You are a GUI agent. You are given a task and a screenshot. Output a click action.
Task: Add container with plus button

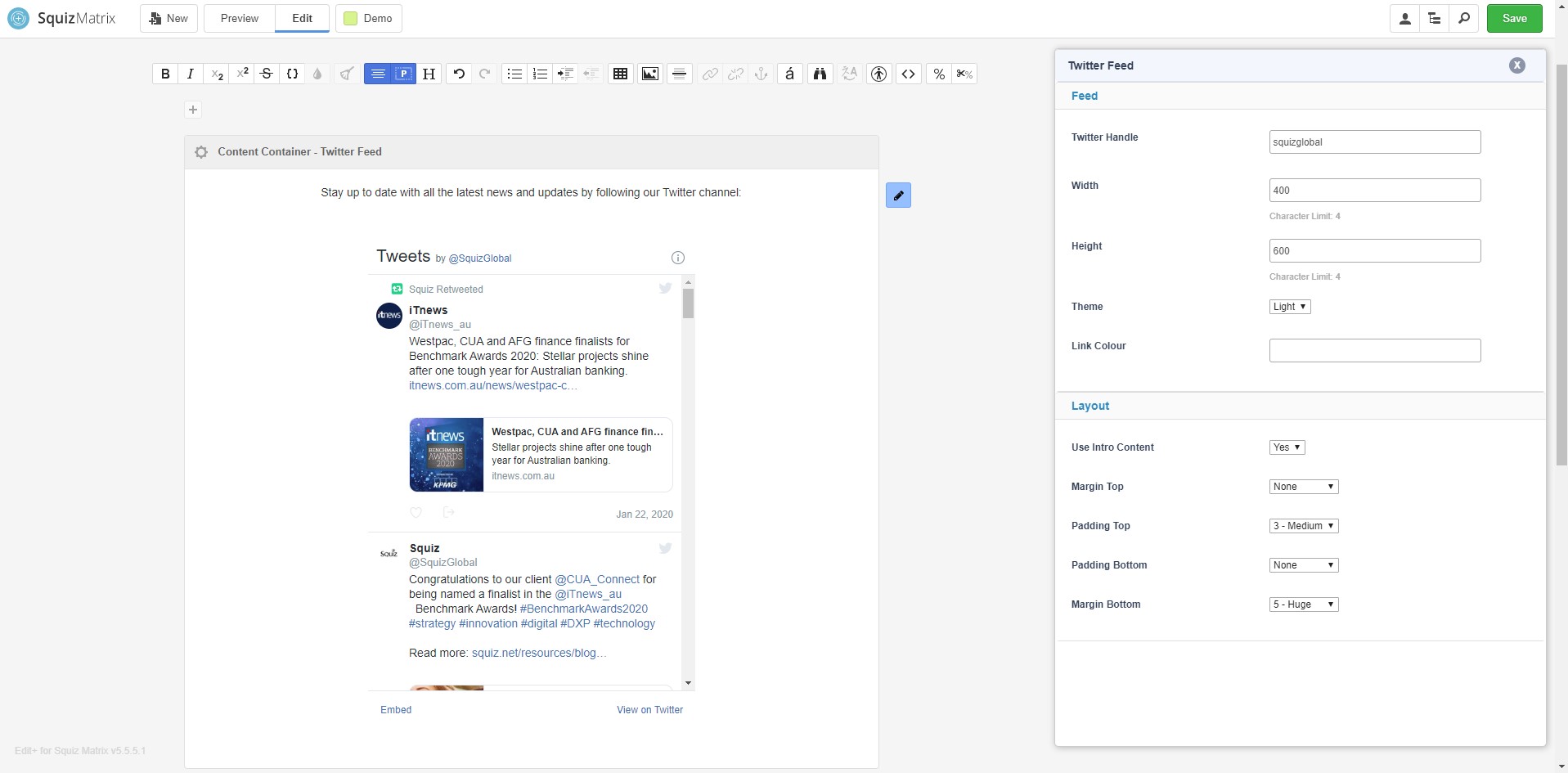pyautogui.click(x=193, y=110)
